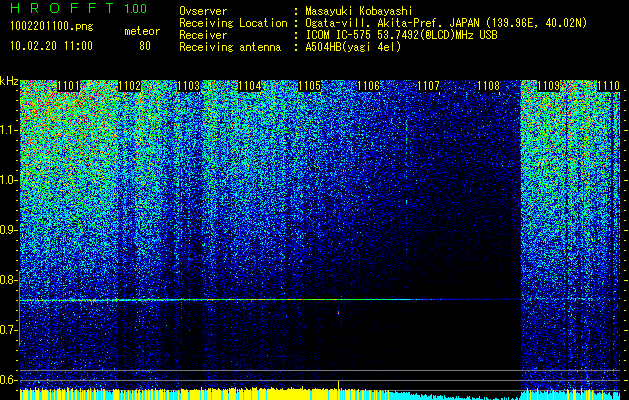Select the 1107 time marker

(428, 86)
